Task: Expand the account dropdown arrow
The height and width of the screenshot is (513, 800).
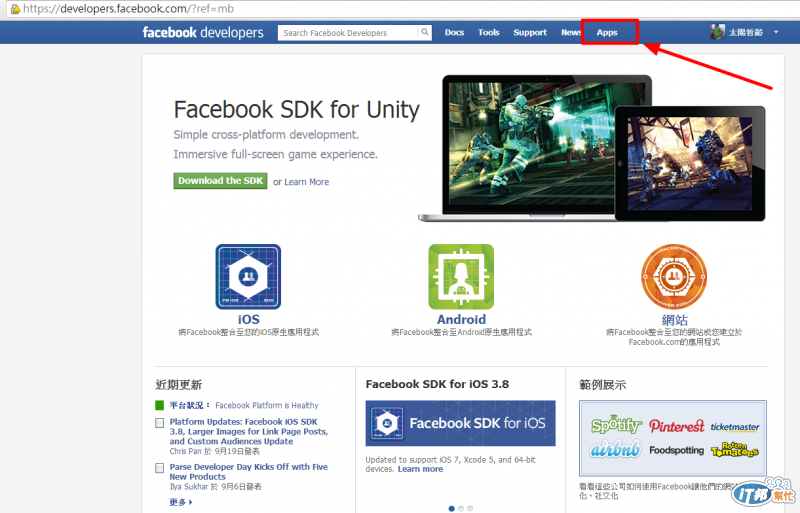Action: [776, 32]
